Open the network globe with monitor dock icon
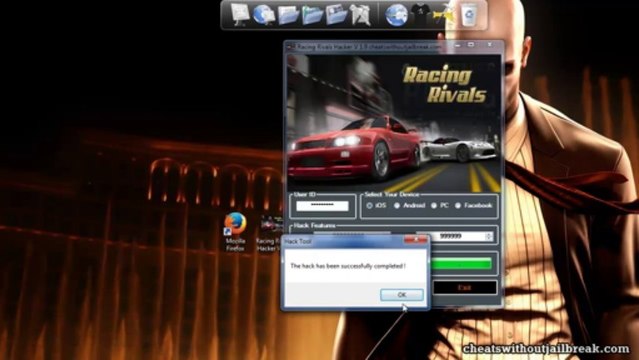The width and height of the screenshot is (639, 360). 264,15
